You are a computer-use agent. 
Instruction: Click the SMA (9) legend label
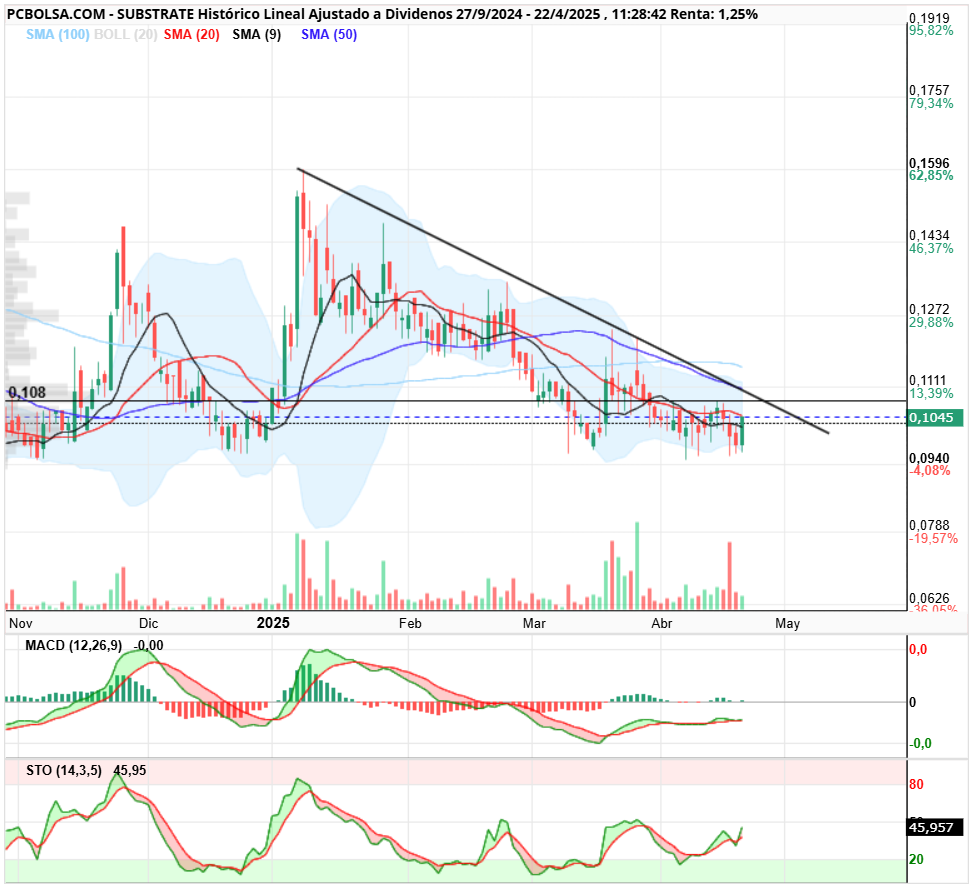(x=256, y=35)
